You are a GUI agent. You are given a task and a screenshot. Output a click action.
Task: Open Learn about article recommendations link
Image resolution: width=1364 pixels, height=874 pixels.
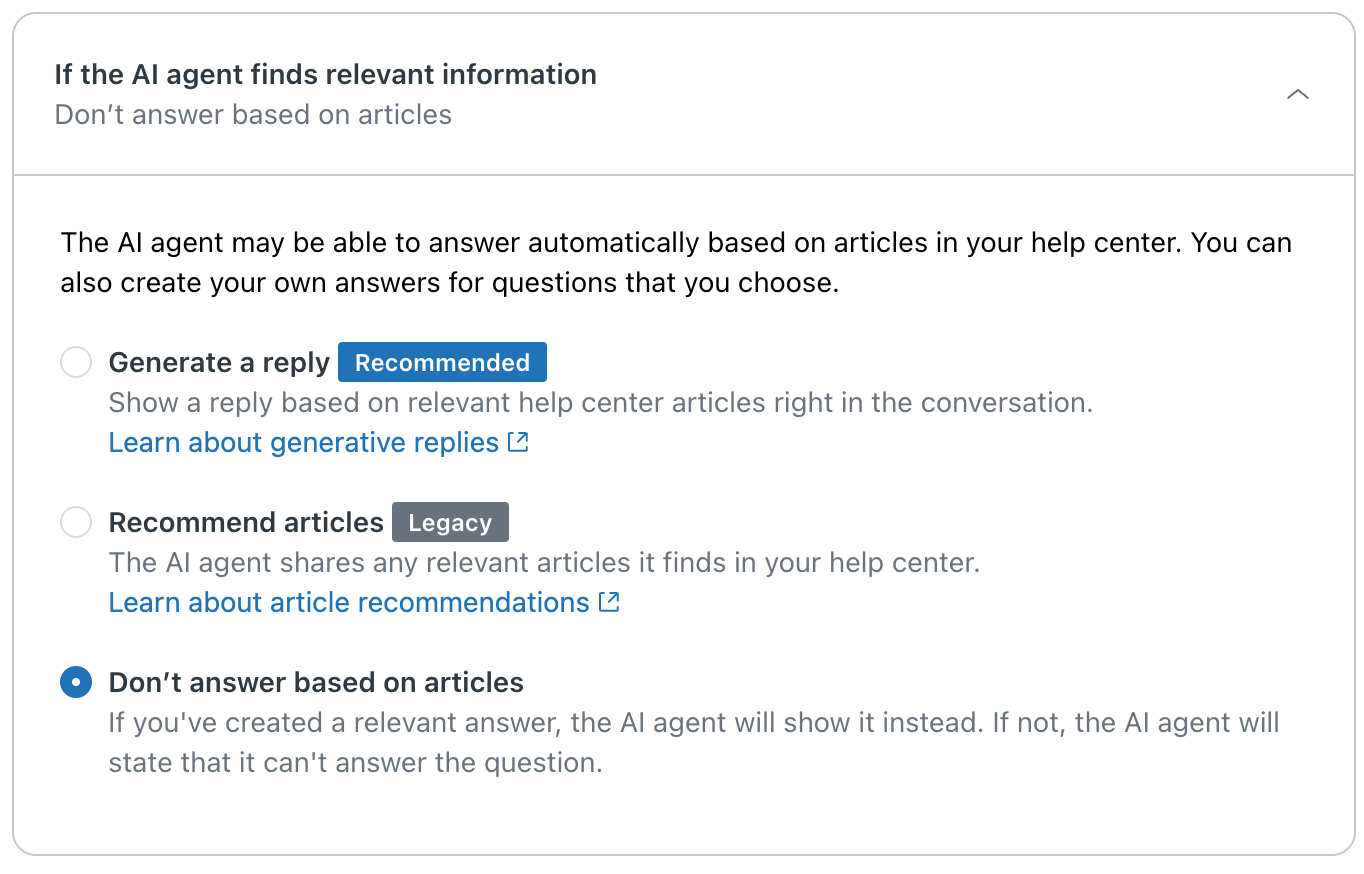[348, 602]
